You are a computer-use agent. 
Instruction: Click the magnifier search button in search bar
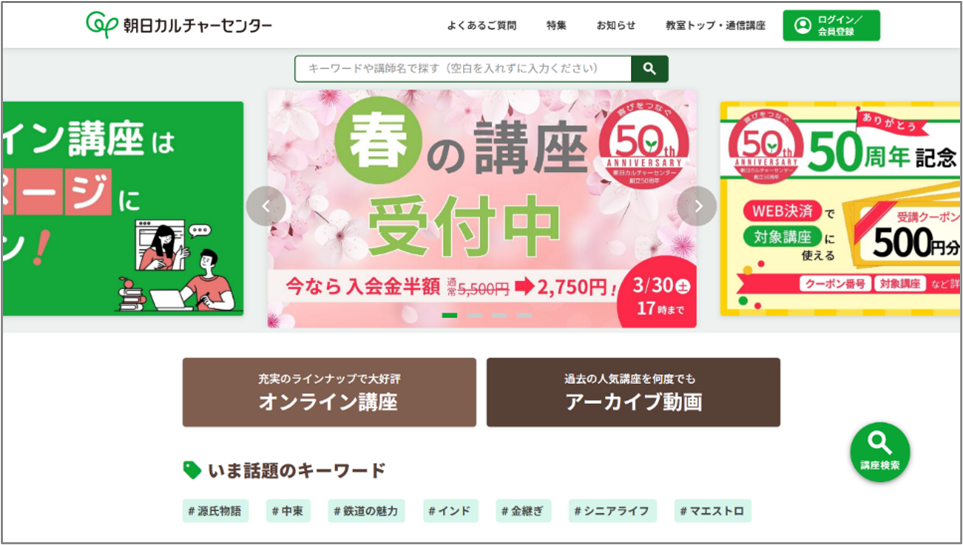coord(650,69)
